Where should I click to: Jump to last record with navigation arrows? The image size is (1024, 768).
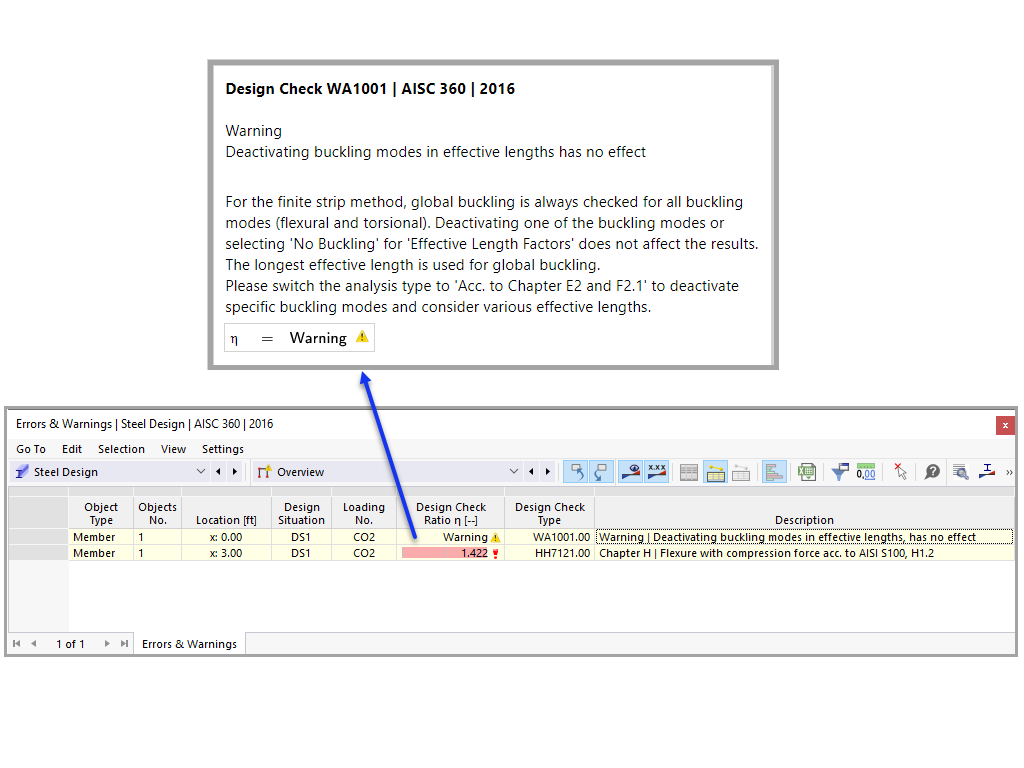click(121, 644)
